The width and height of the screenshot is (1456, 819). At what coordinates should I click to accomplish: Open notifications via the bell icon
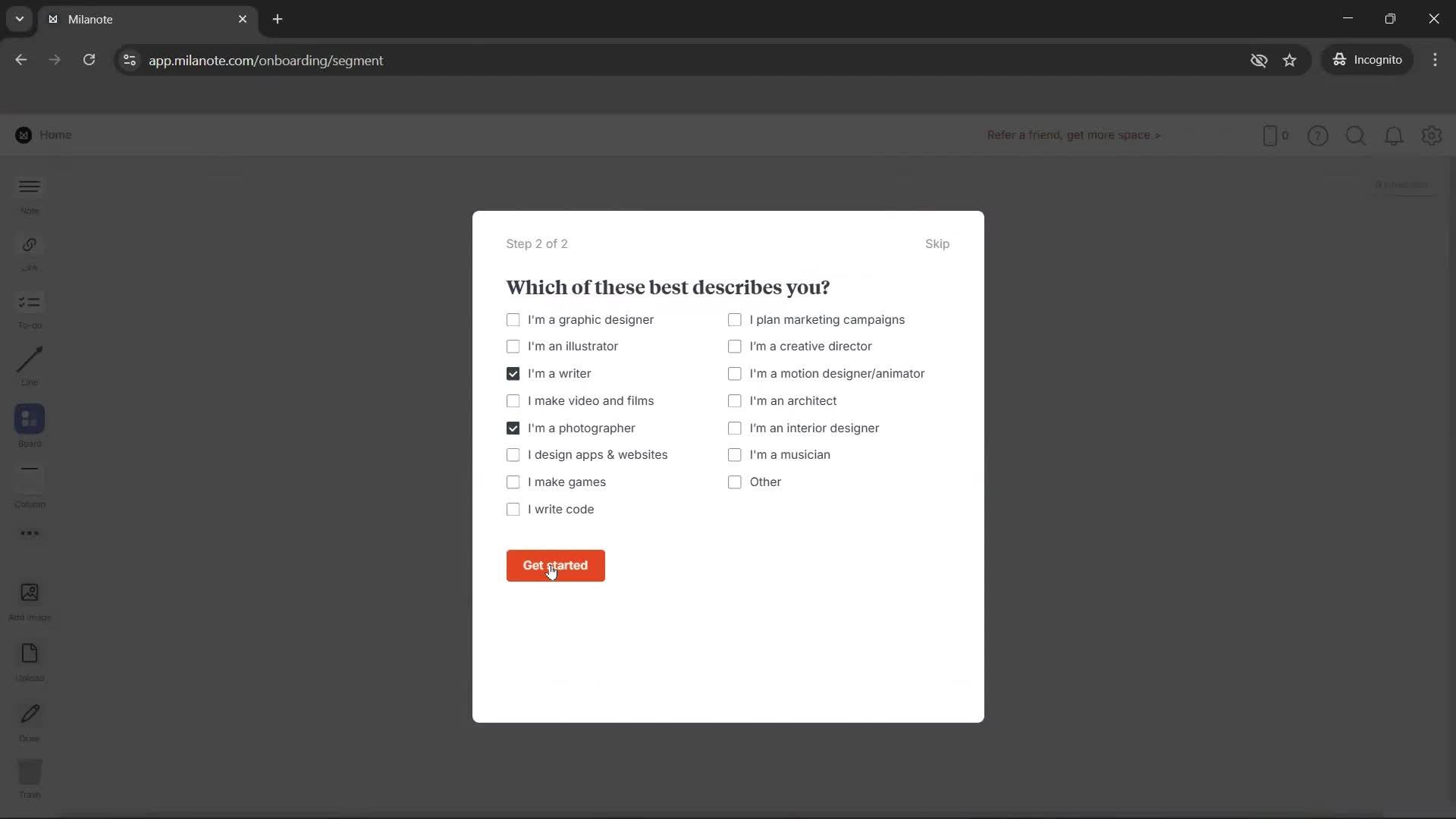pos(1394,136)
